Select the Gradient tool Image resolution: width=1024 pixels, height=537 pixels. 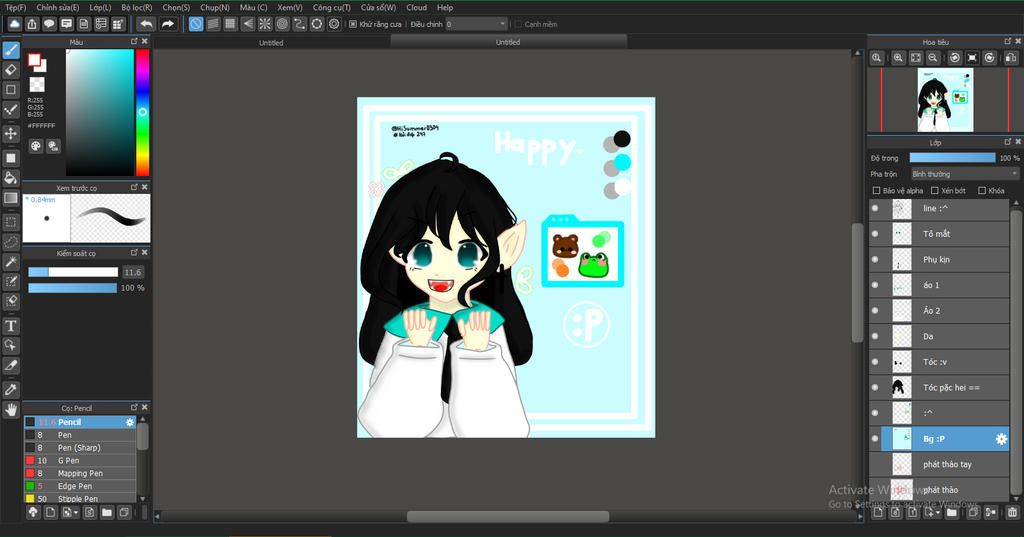coord(11,197)
